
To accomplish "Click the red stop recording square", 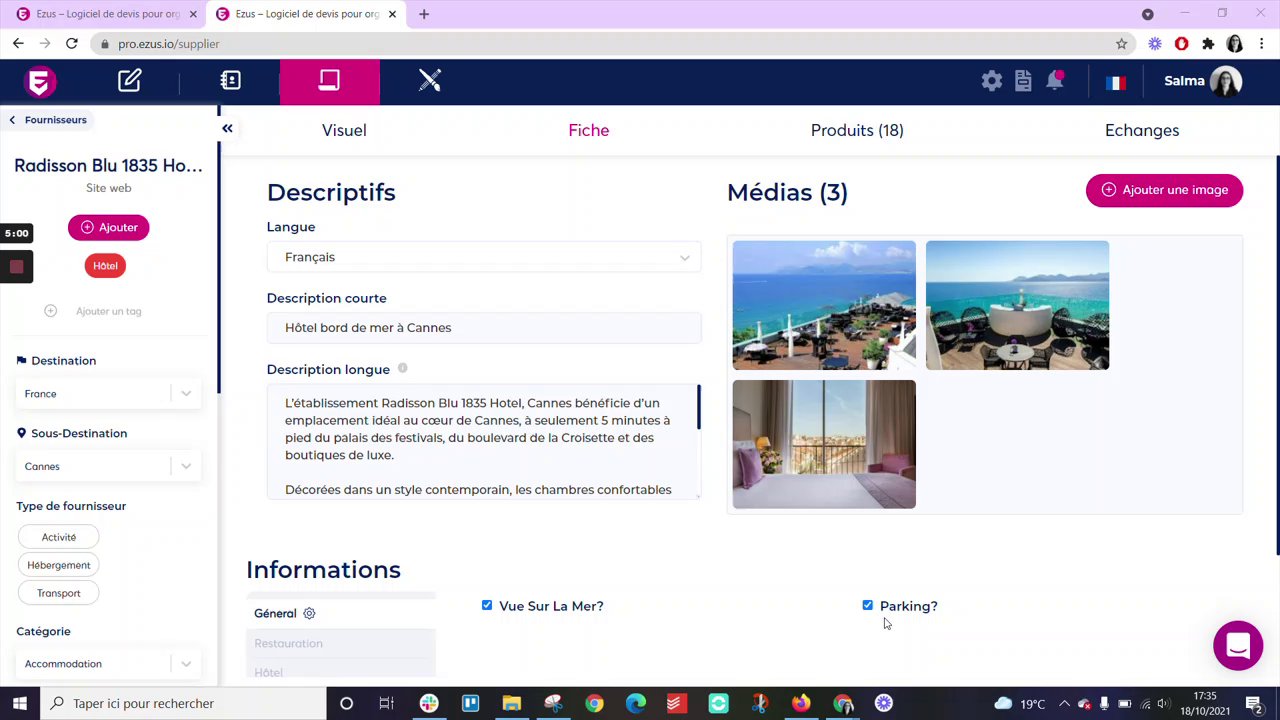I will pyautogui.click(x=16, y=267).
